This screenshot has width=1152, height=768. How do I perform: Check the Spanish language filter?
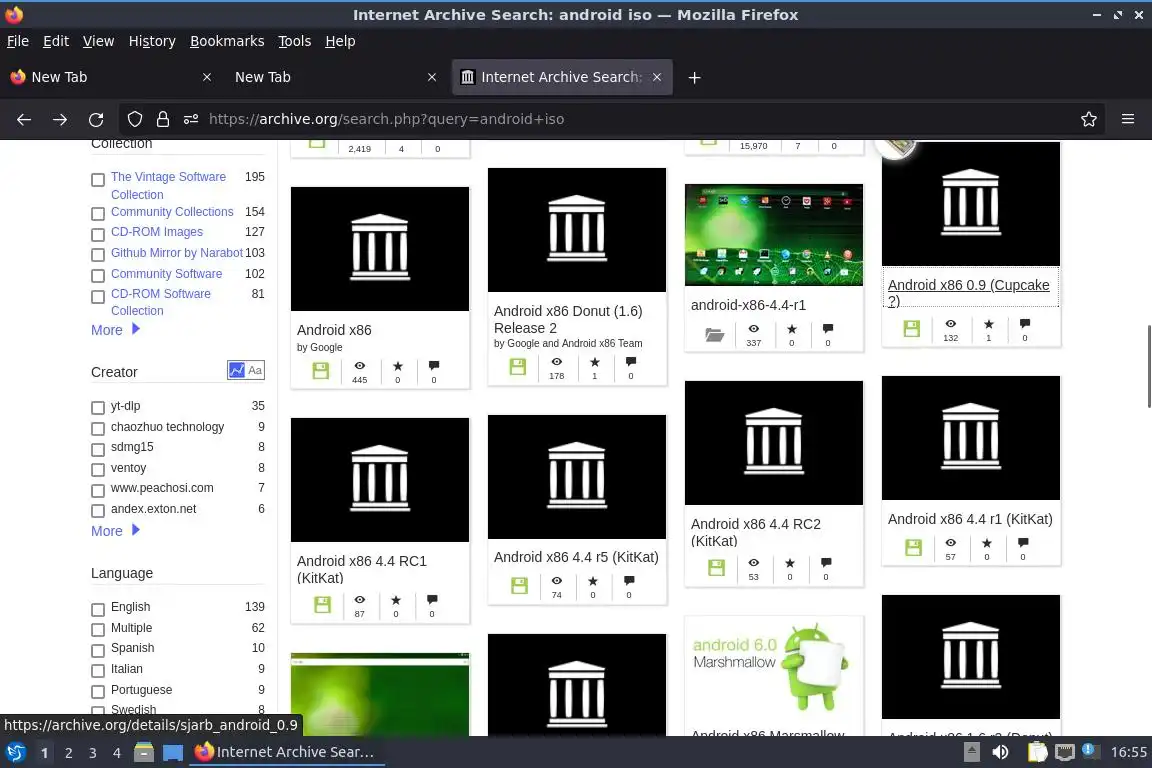98,651
